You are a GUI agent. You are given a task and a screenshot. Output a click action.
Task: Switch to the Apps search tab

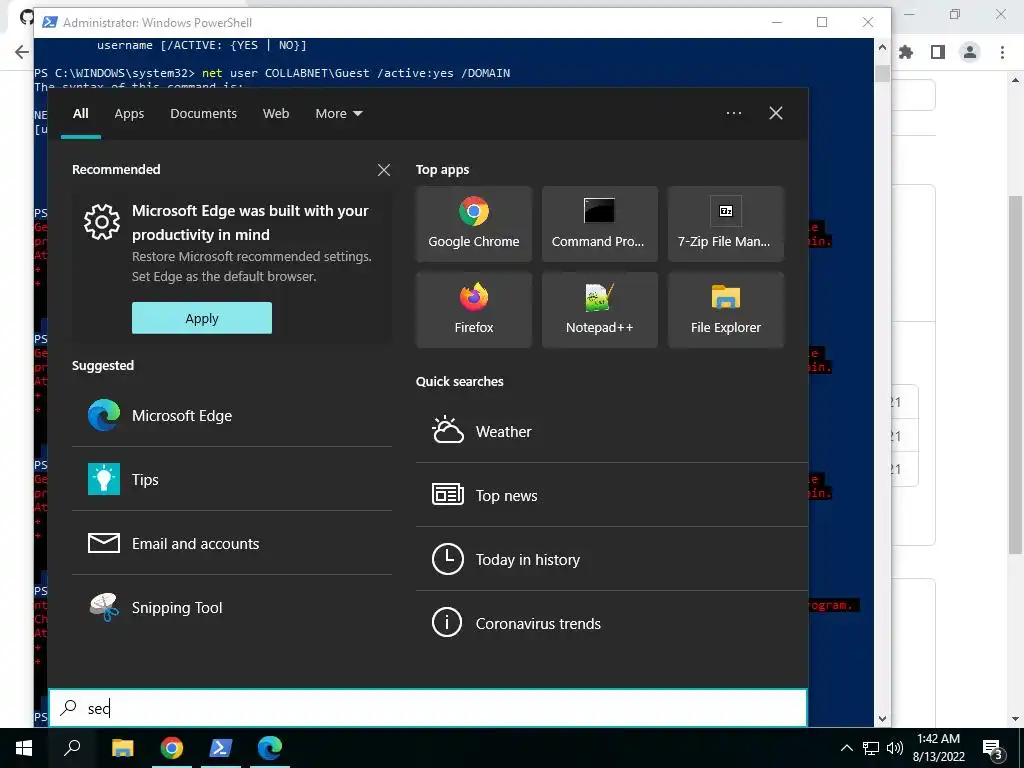(129, 114)
